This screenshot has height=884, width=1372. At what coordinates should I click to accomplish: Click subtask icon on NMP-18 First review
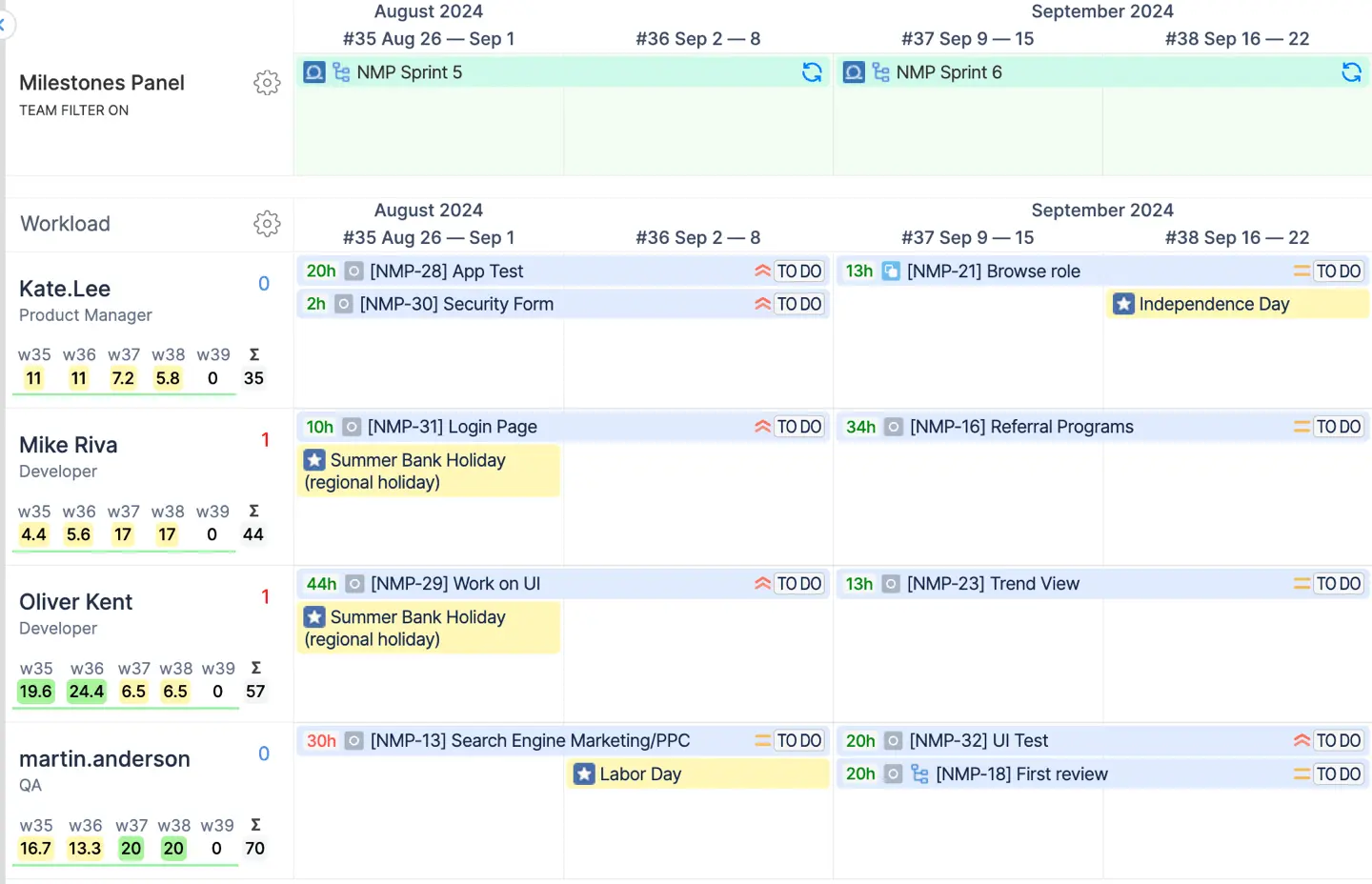point(919,774)
